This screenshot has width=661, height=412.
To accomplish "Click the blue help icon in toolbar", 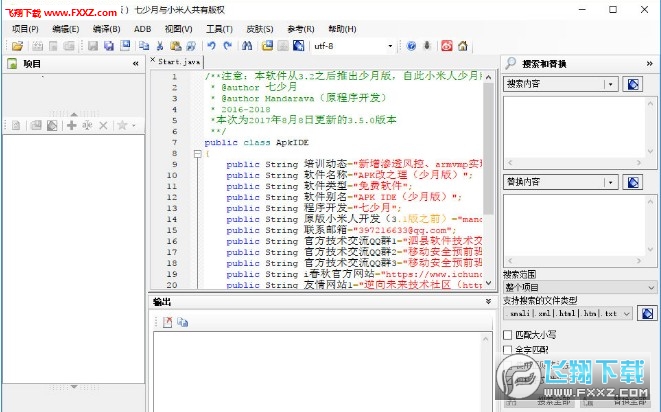I will tap(412, 46).
